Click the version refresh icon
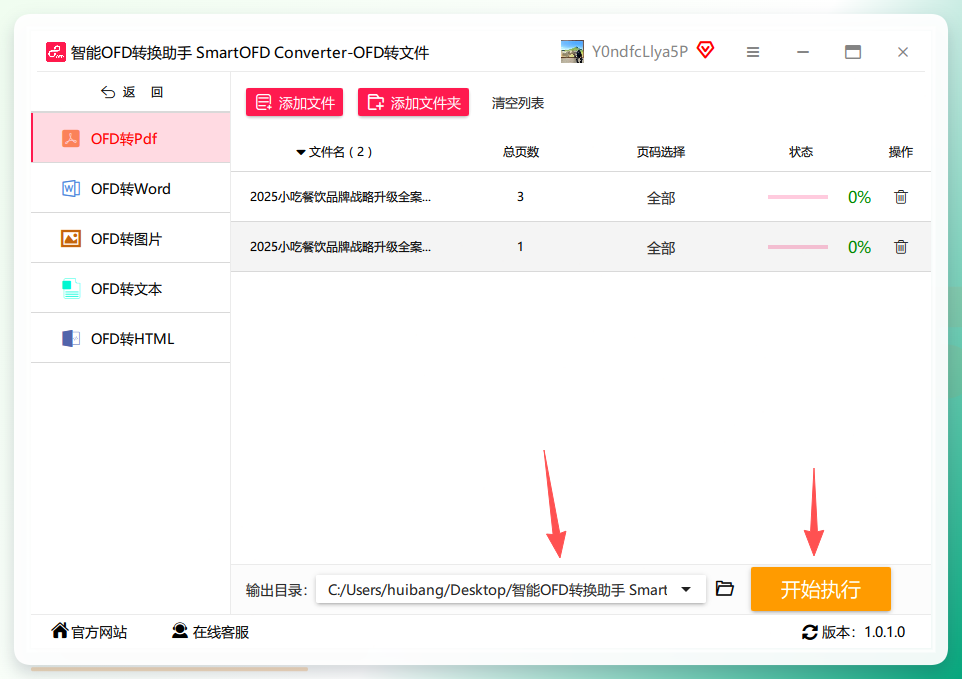Viewport: 962px width, 679px height. point(810,632)
